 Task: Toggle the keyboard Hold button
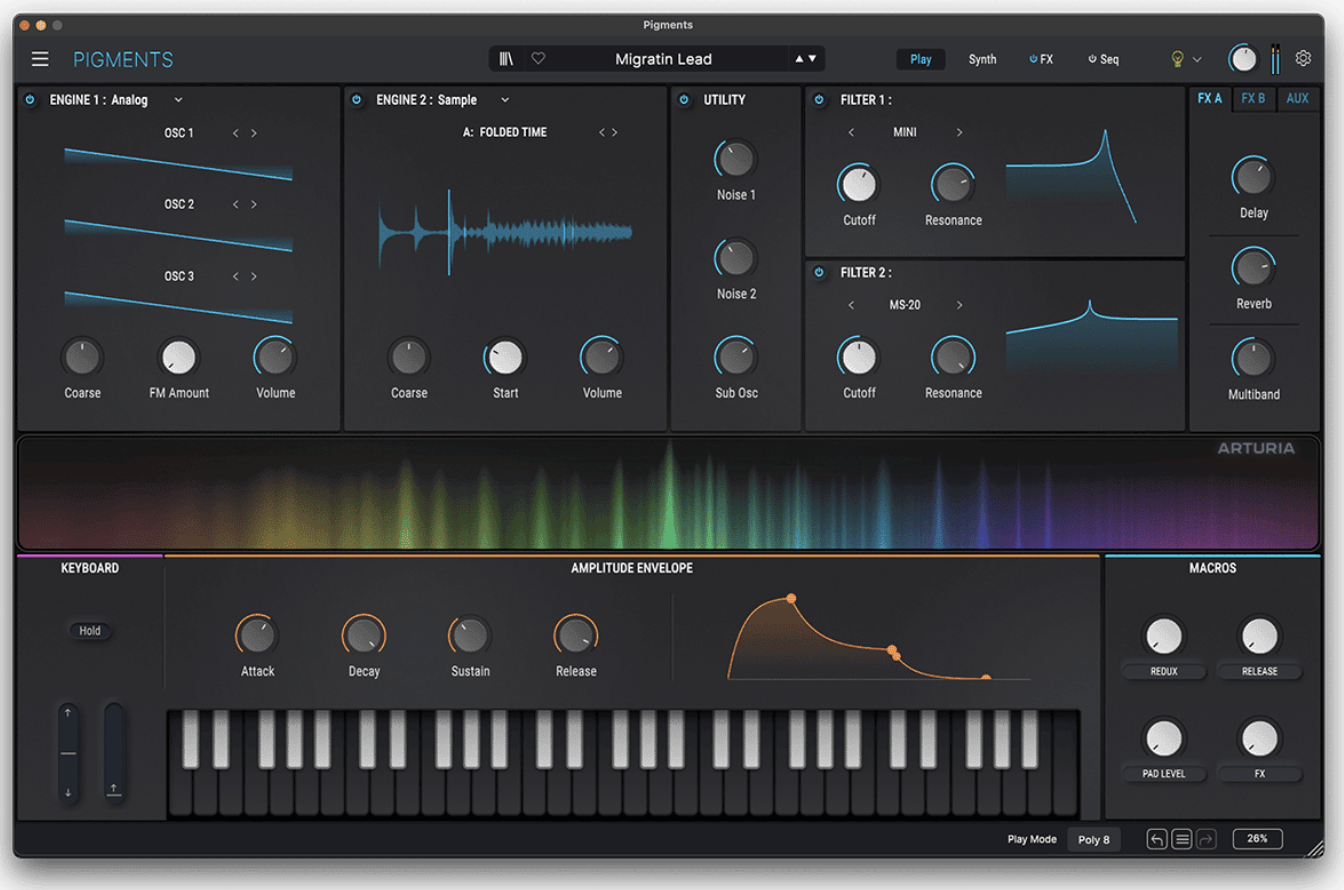pos(90,631)
